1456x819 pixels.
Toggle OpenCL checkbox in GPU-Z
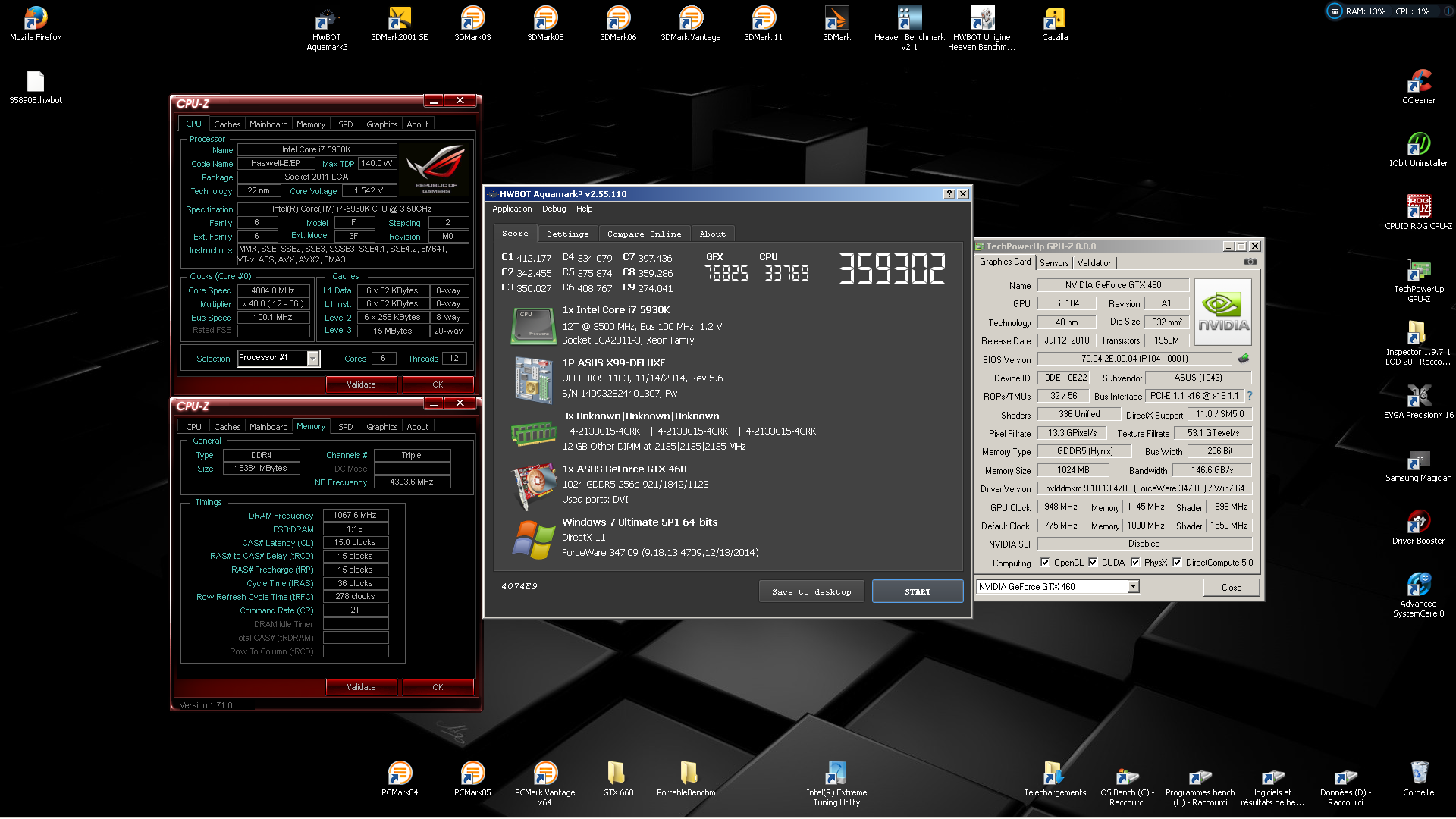click(1046, 563)
